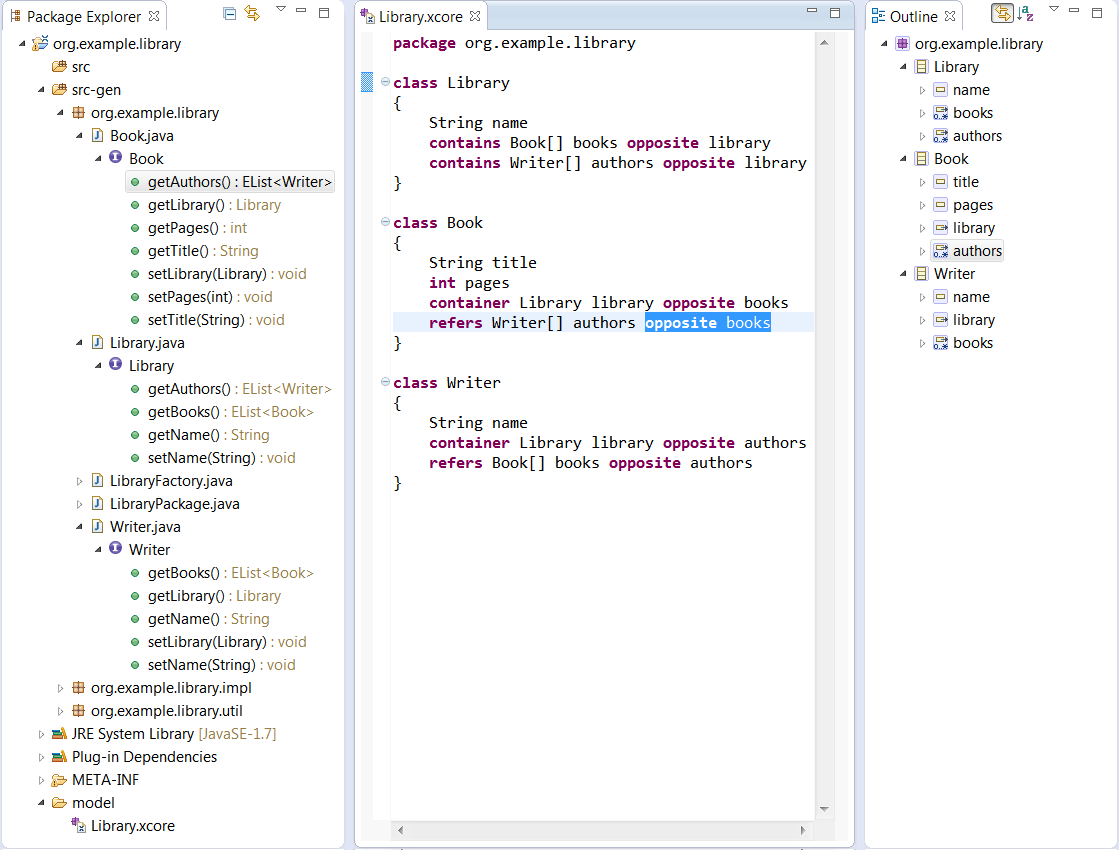Screen dimensions: 1119x850
Task: Close the Library.xcore editor tab
Action: coord(475,16)
